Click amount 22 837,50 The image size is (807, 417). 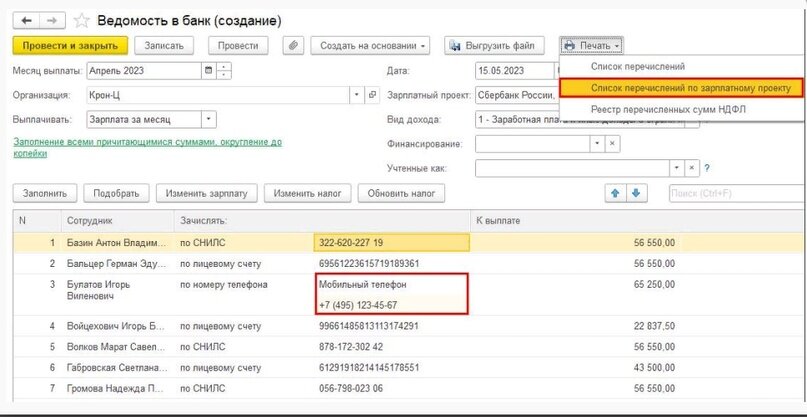pos(654,326)
